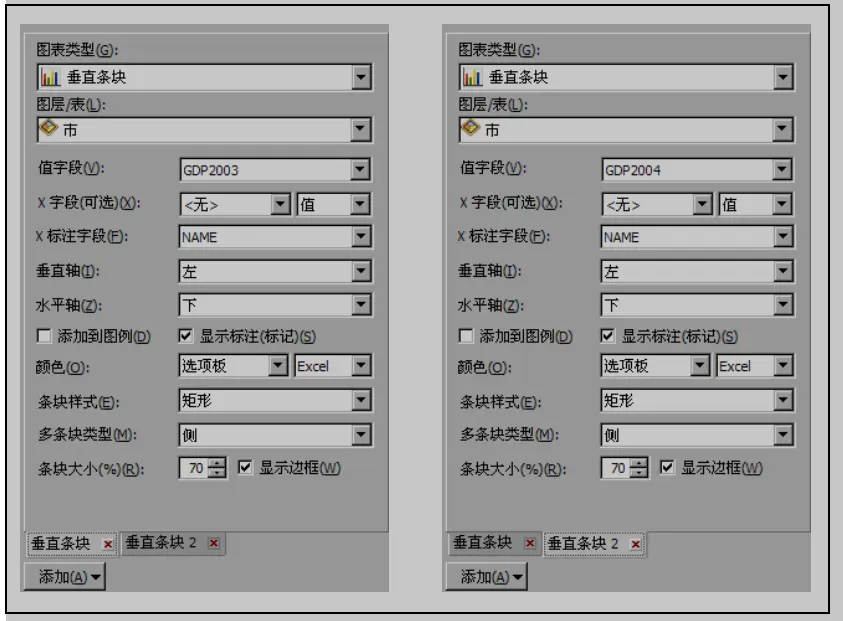Open 值 sort dropdown in left panel
843x621 pixels.
click(x=360, y=204)
